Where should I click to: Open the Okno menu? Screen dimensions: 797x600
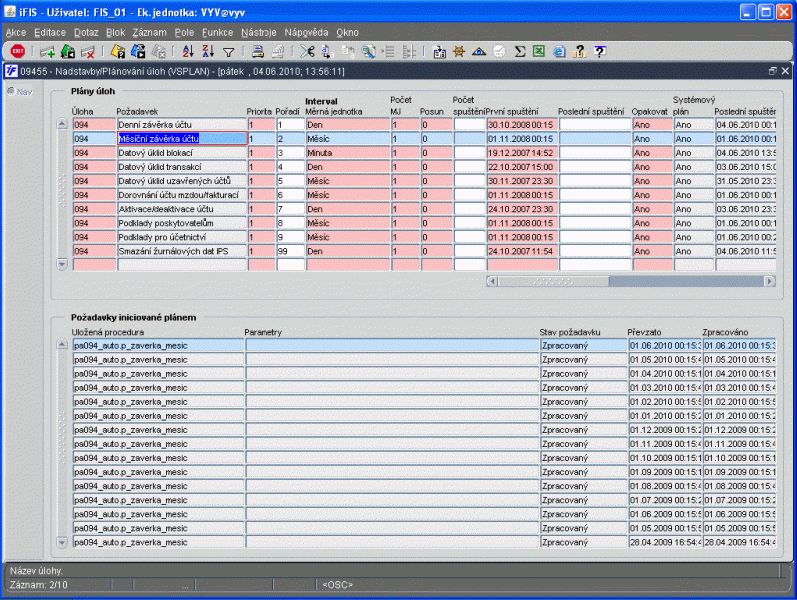(x=347, y=33)
